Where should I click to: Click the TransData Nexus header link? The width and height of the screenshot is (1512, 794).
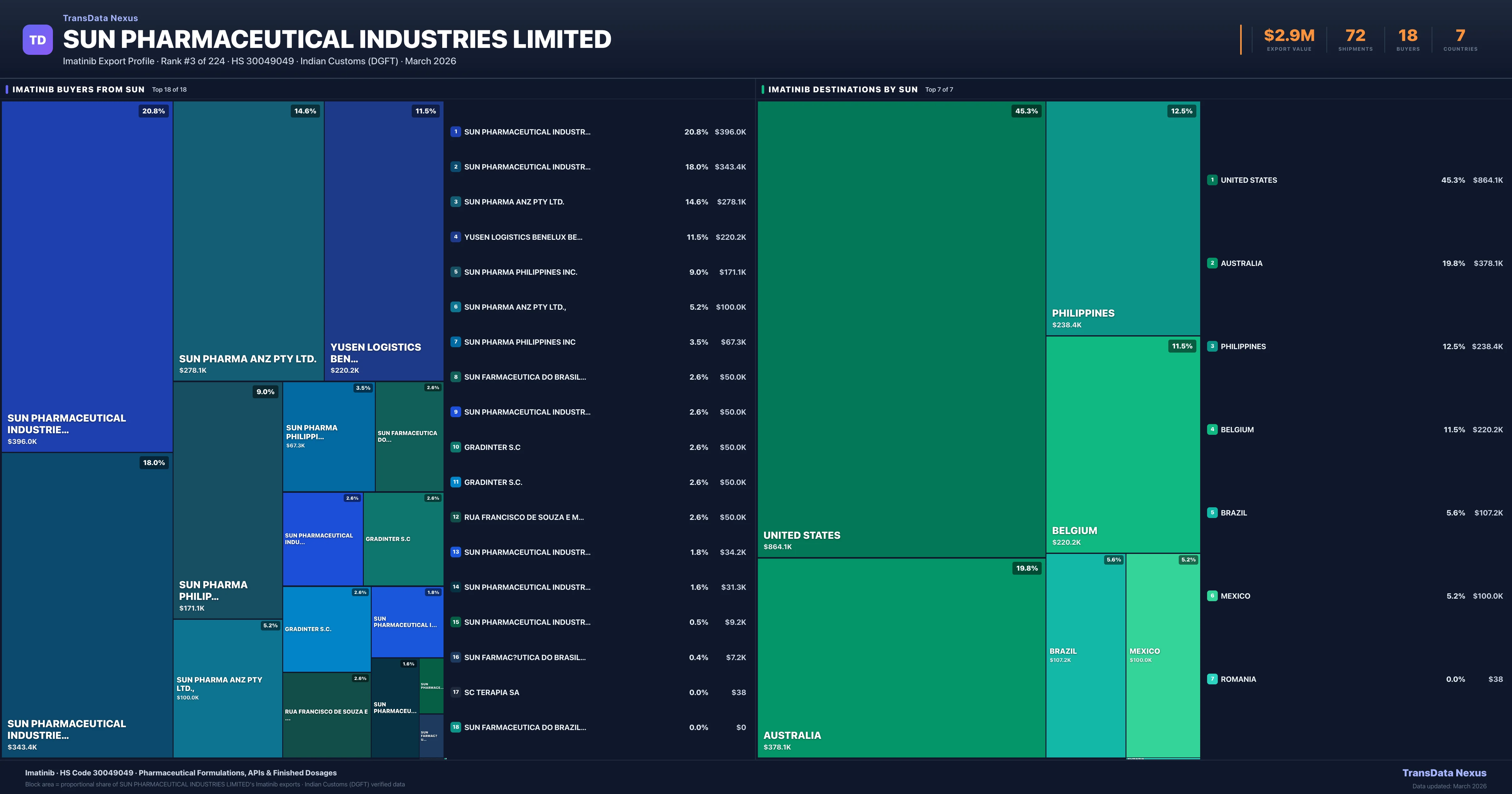point(100,18)
